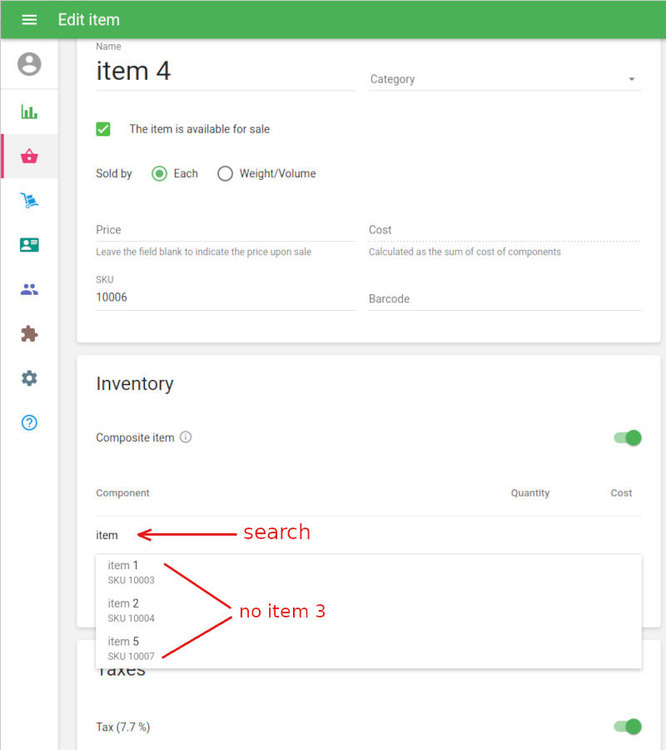Open the Help question mark icon
The image size is (666, 750).
point(29,423)
